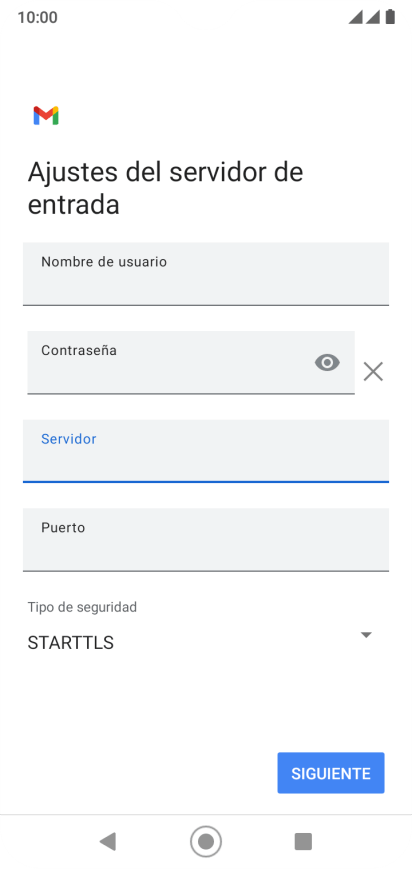The image size is (412, 869).
Task: Tap the Android back navigation triangle
Action: [107, 841]
